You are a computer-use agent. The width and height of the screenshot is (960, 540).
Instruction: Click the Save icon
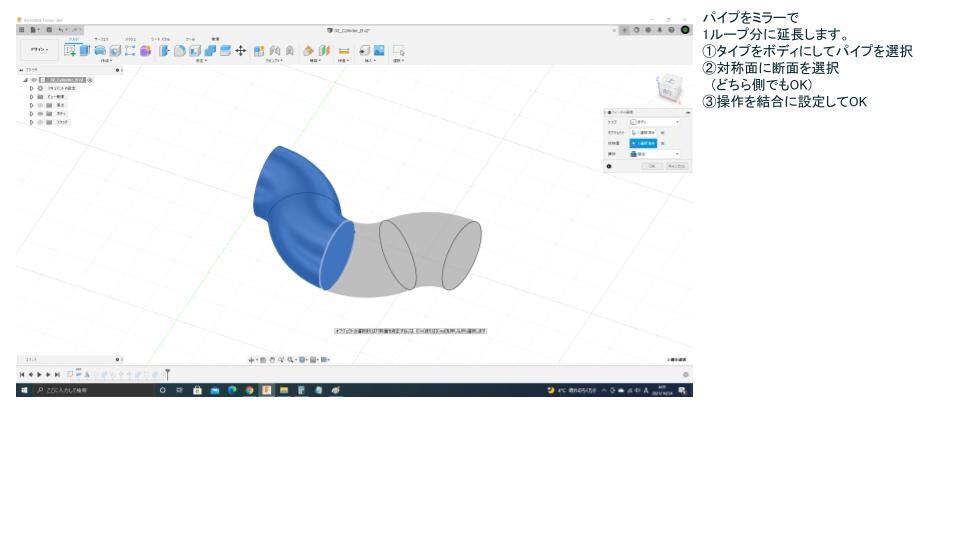coord(49,29)
